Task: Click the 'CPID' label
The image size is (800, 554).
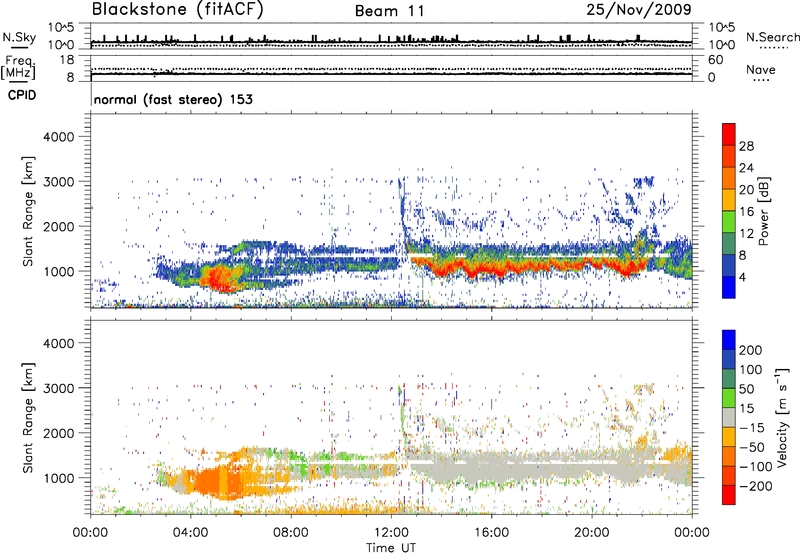Action: coord(22,95)
